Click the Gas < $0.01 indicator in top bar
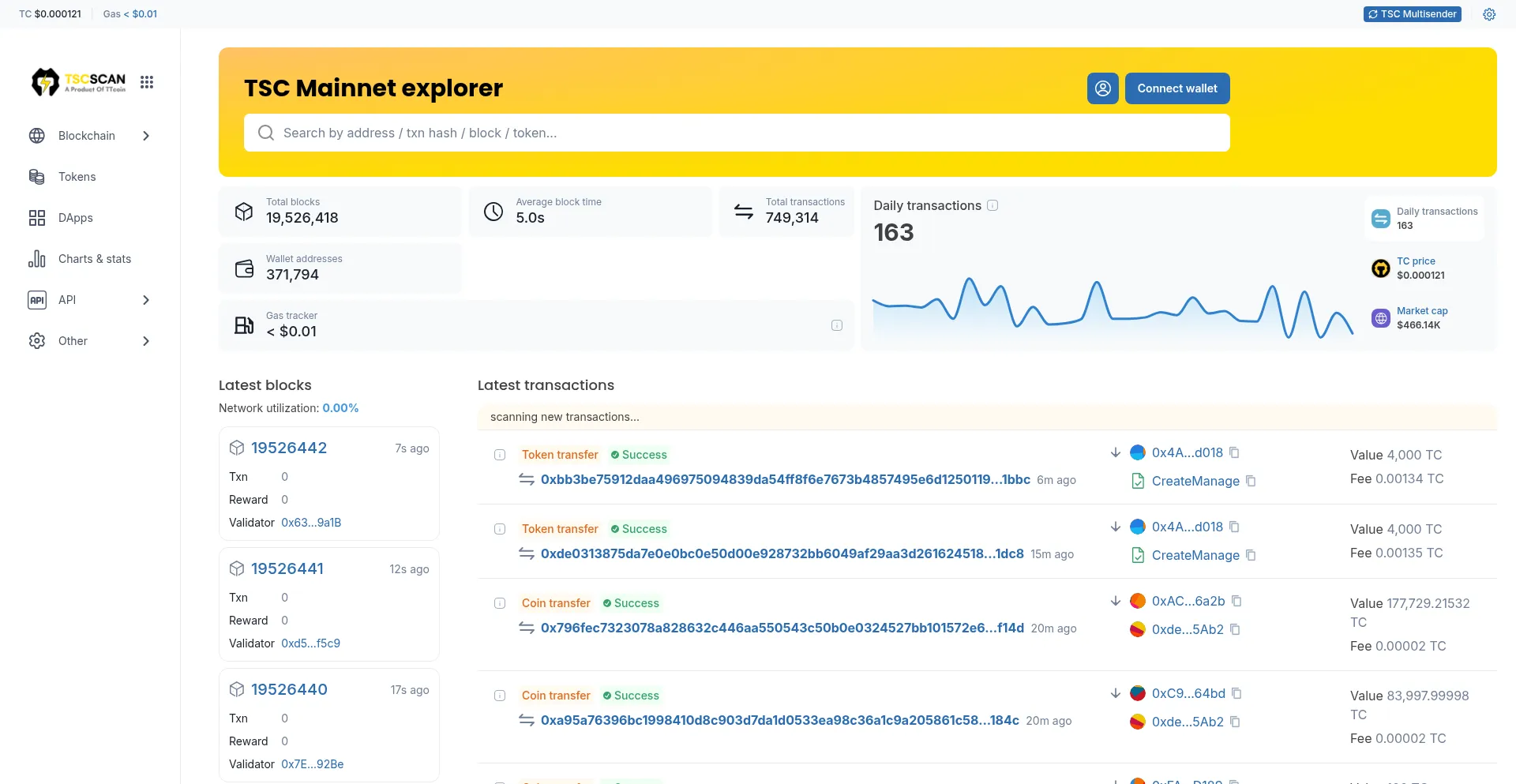The height and width of the screenshot is (784, 1516). click(x=130, y=14)
